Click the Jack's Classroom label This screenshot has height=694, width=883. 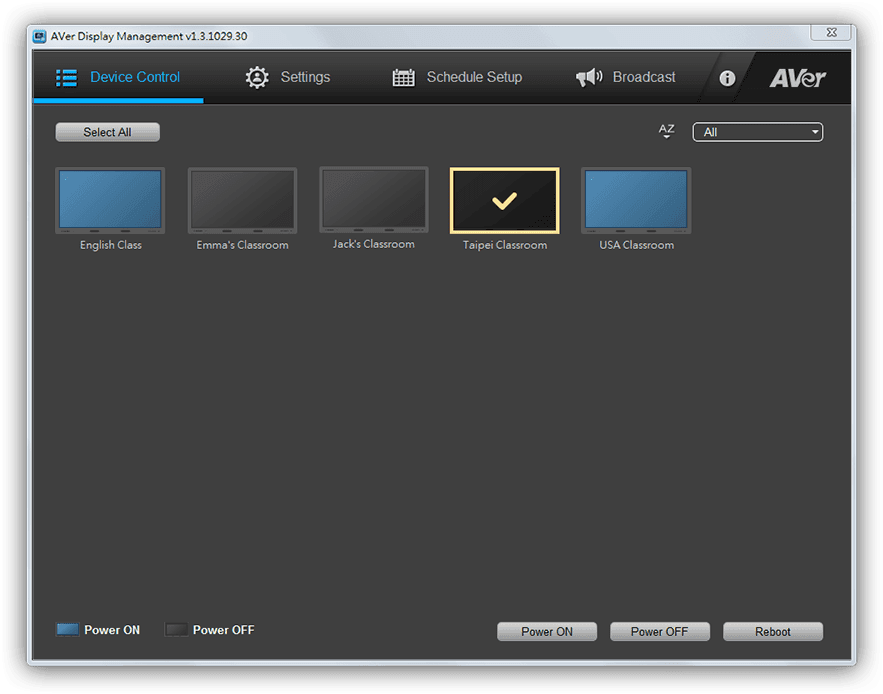click(374, 244)
